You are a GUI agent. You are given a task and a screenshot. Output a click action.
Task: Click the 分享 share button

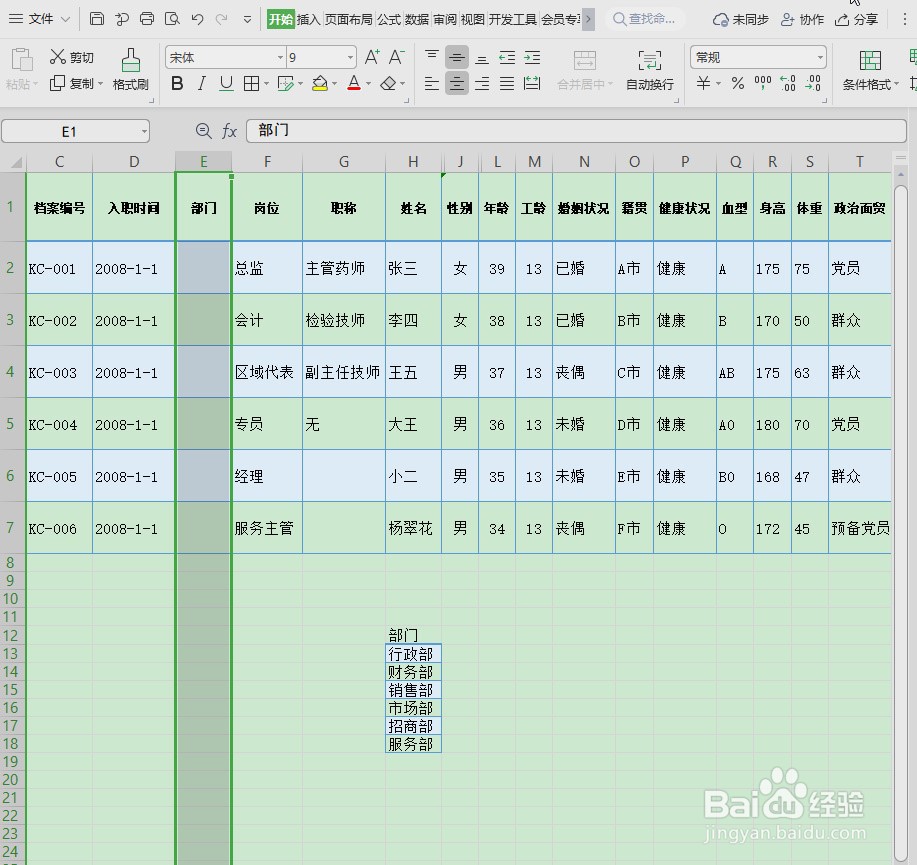pos(857,19)
